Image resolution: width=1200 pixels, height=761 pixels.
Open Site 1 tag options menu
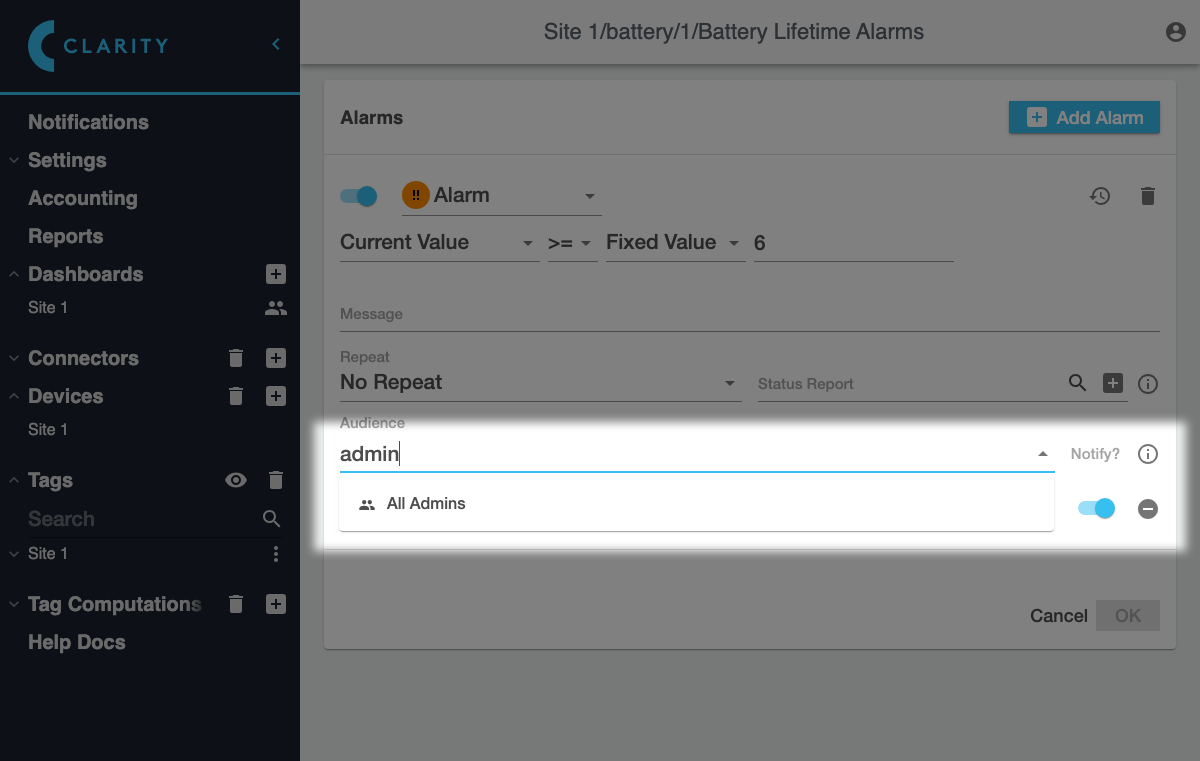[x=276, y=554]
